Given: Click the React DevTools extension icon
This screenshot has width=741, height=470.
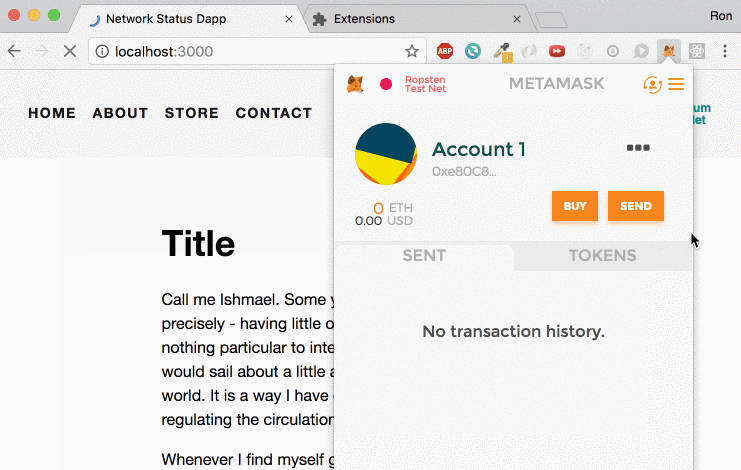Looking at the screenshot, I should pos(697,51).
